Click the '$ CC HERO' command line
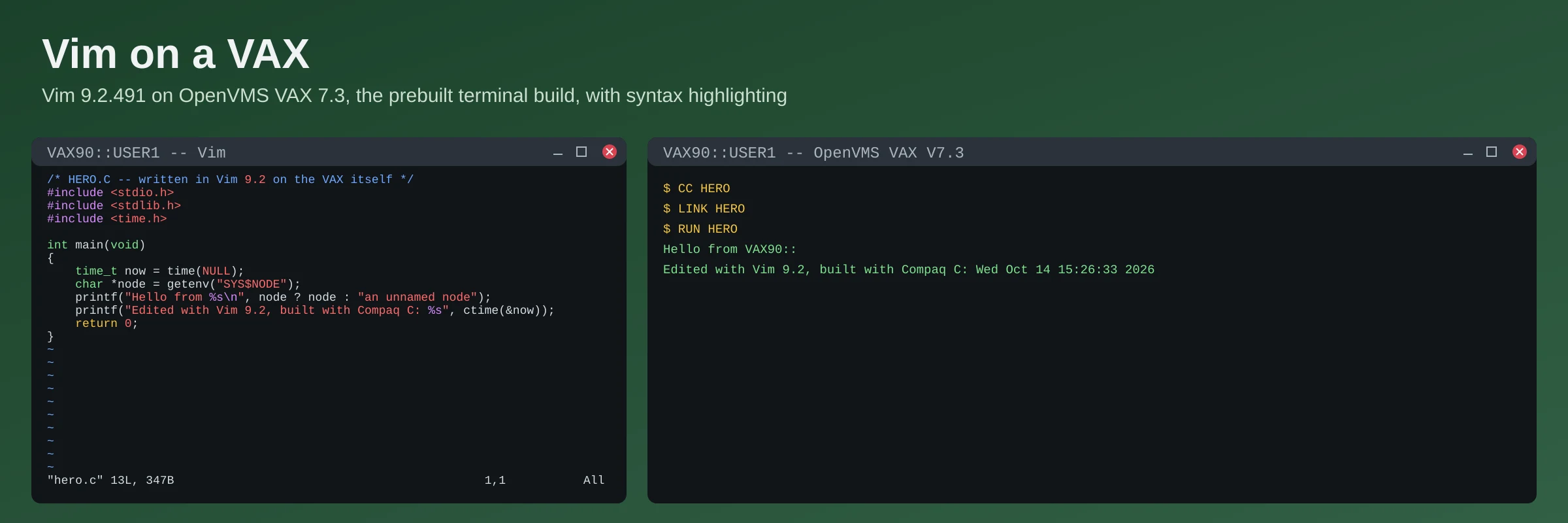Viewport: 1568px width, 523px height. click(x=696, y=188)
